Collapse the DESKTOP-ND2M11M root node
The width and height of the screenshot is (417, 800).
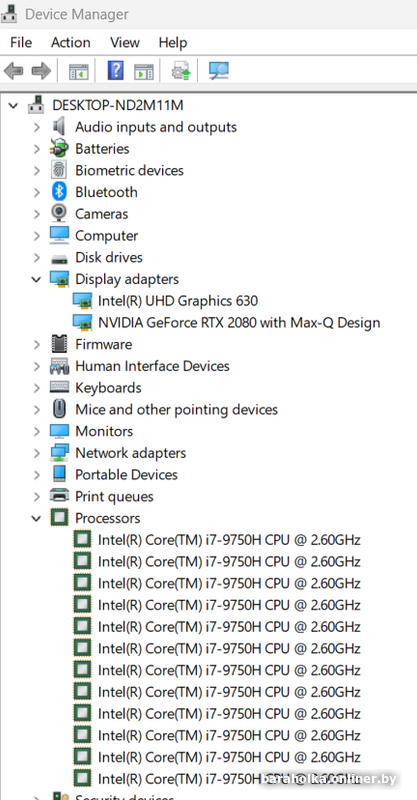pyautogui.click(x=13, y=106)
